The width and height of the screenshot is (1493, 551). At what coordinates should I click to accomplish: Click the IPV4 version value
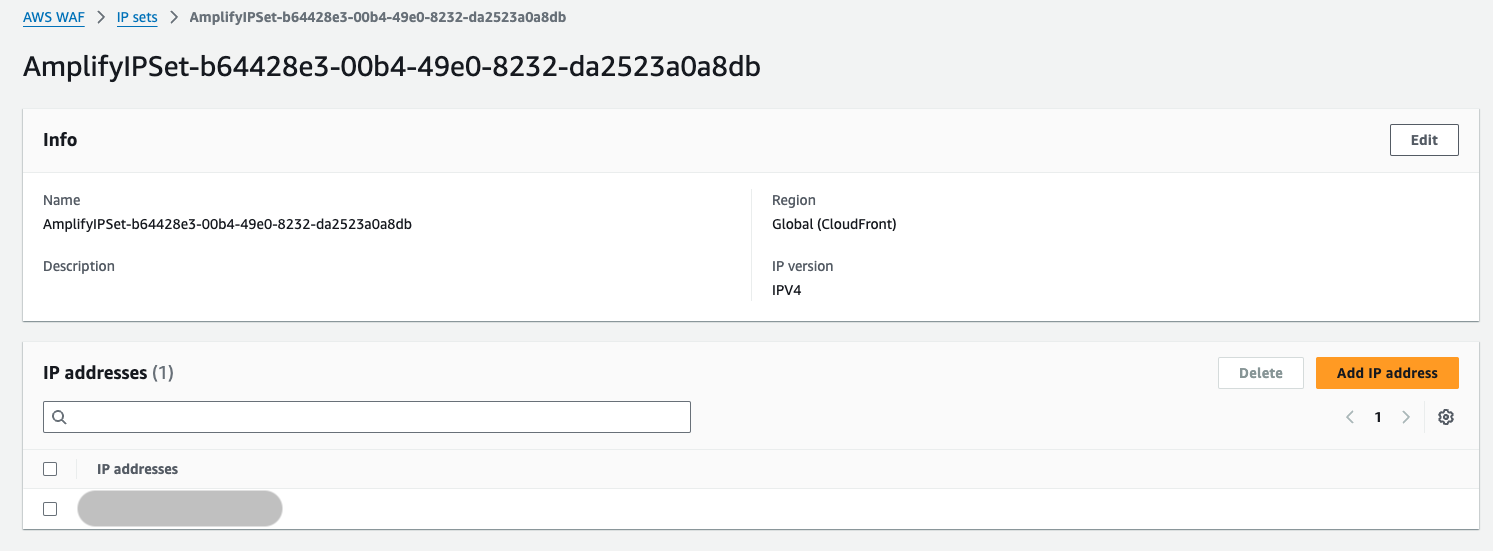tap(787, 291)
